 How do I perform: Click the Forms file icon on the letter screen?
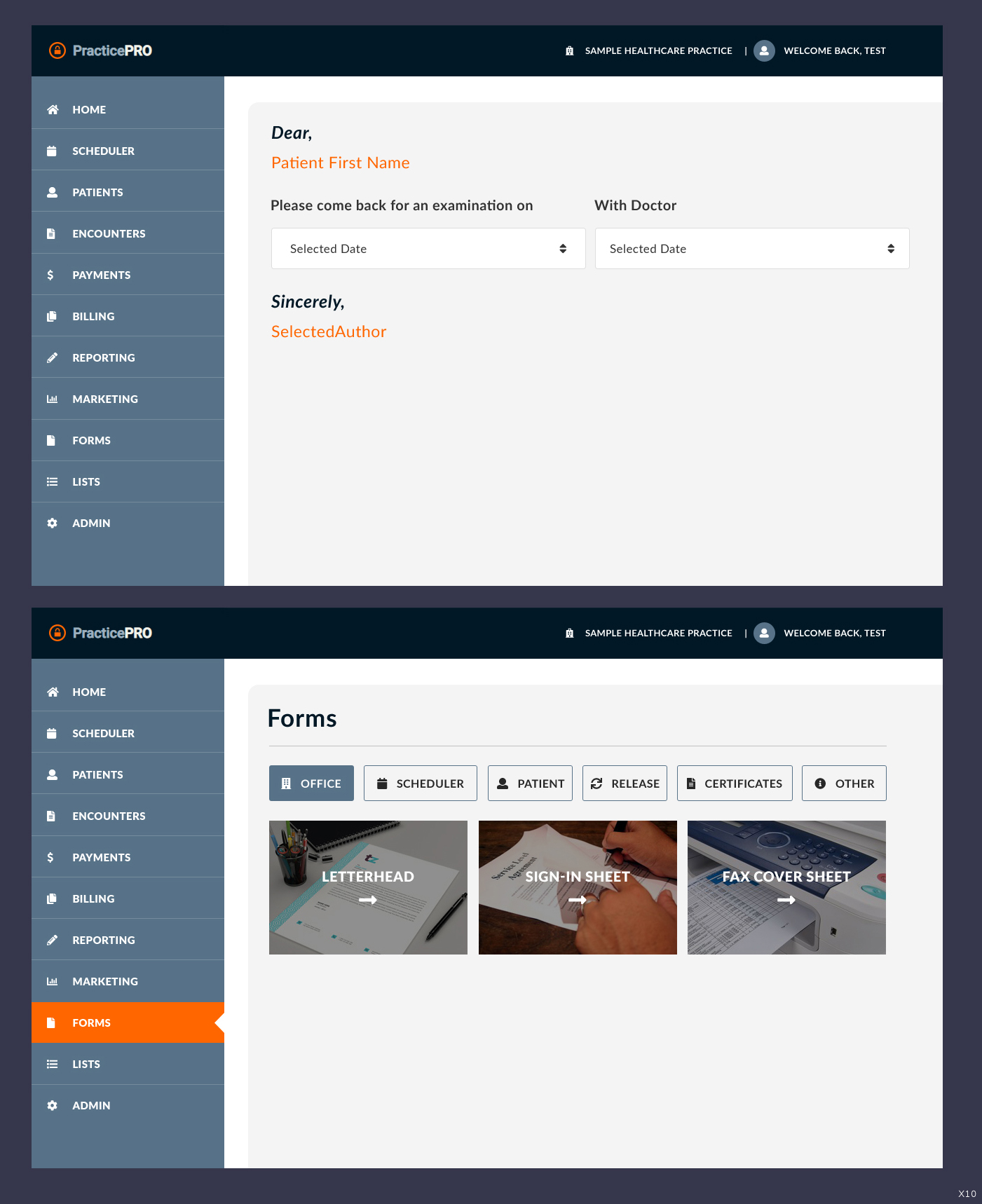(x=51, y=440)
